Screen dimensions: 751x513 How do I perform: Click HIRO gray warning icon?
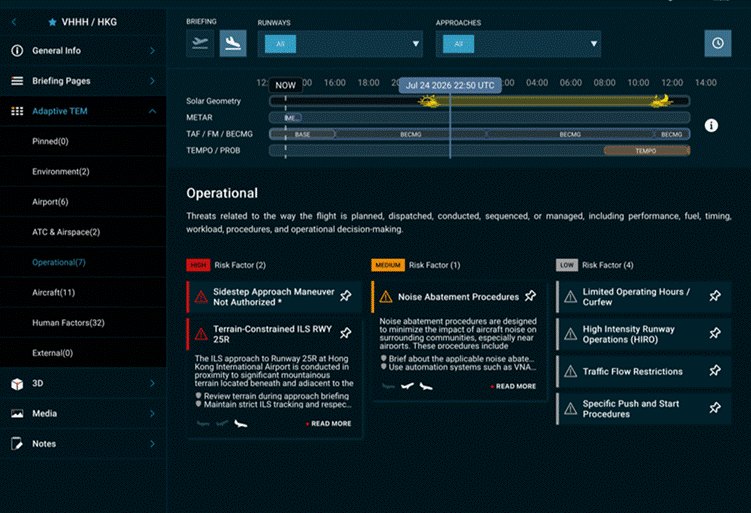pyautogui.click(x=570, y=334)
